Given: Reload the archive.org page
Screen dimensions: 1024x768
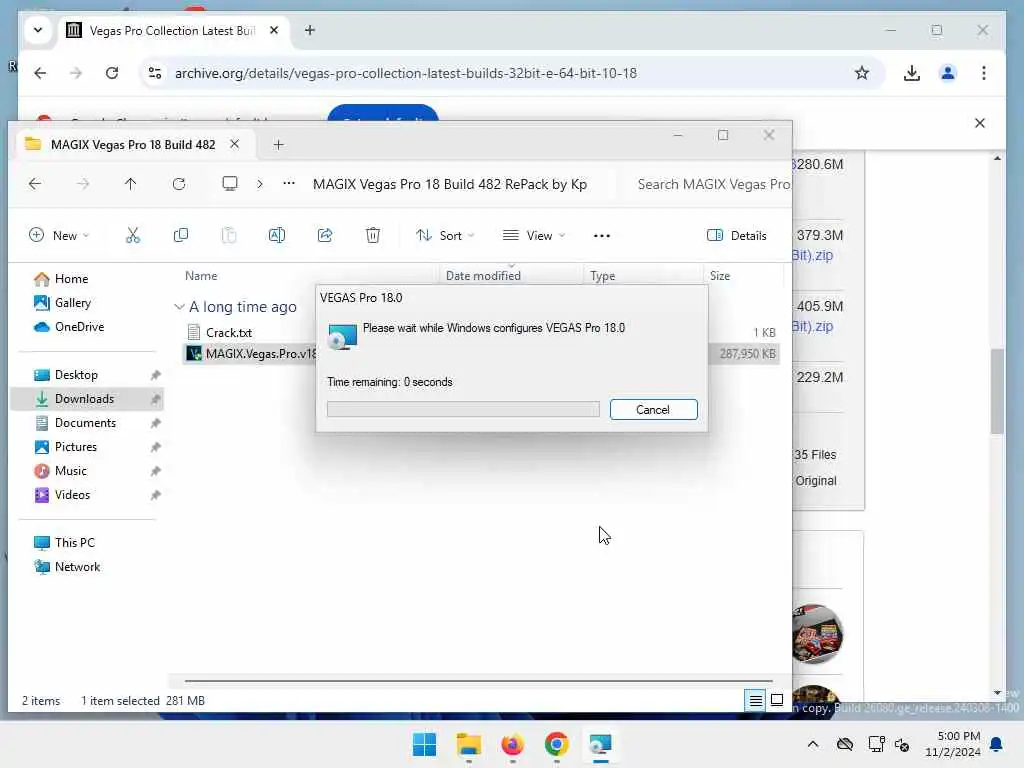Looking at the screenshot, I should [112, 73].
